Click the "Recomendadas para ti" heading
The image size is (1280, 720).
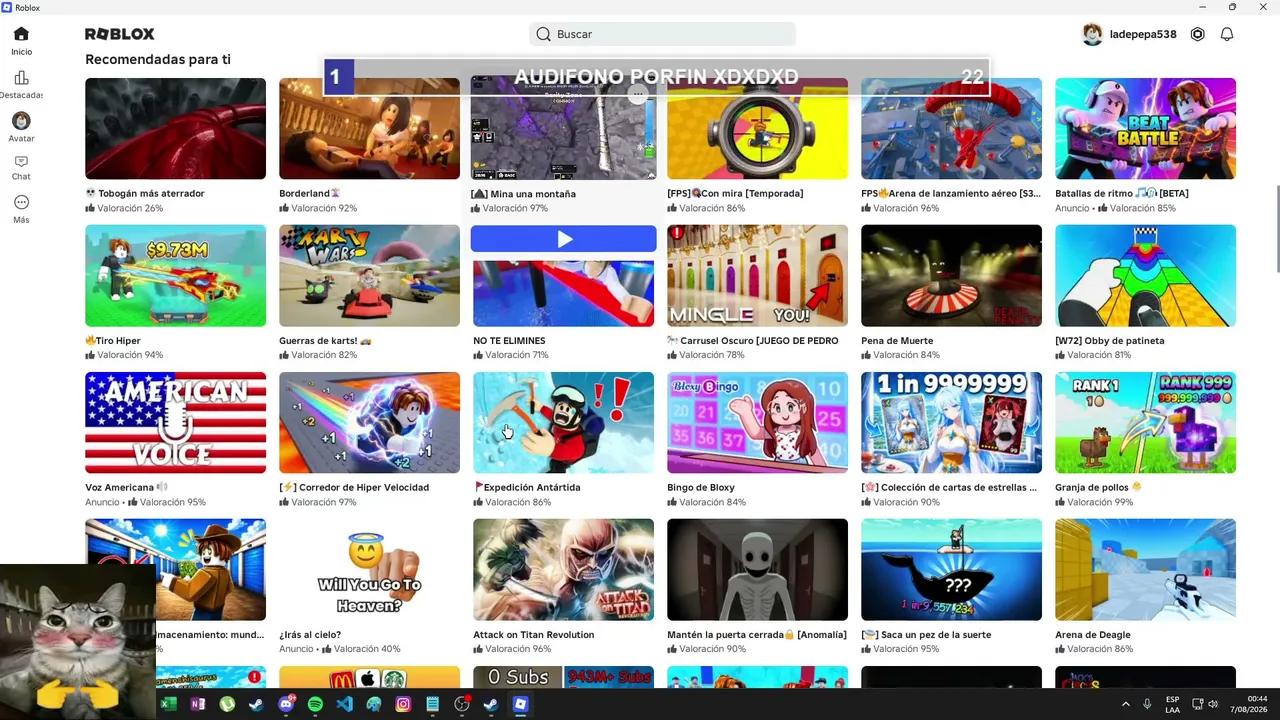[x=158, y=59]
